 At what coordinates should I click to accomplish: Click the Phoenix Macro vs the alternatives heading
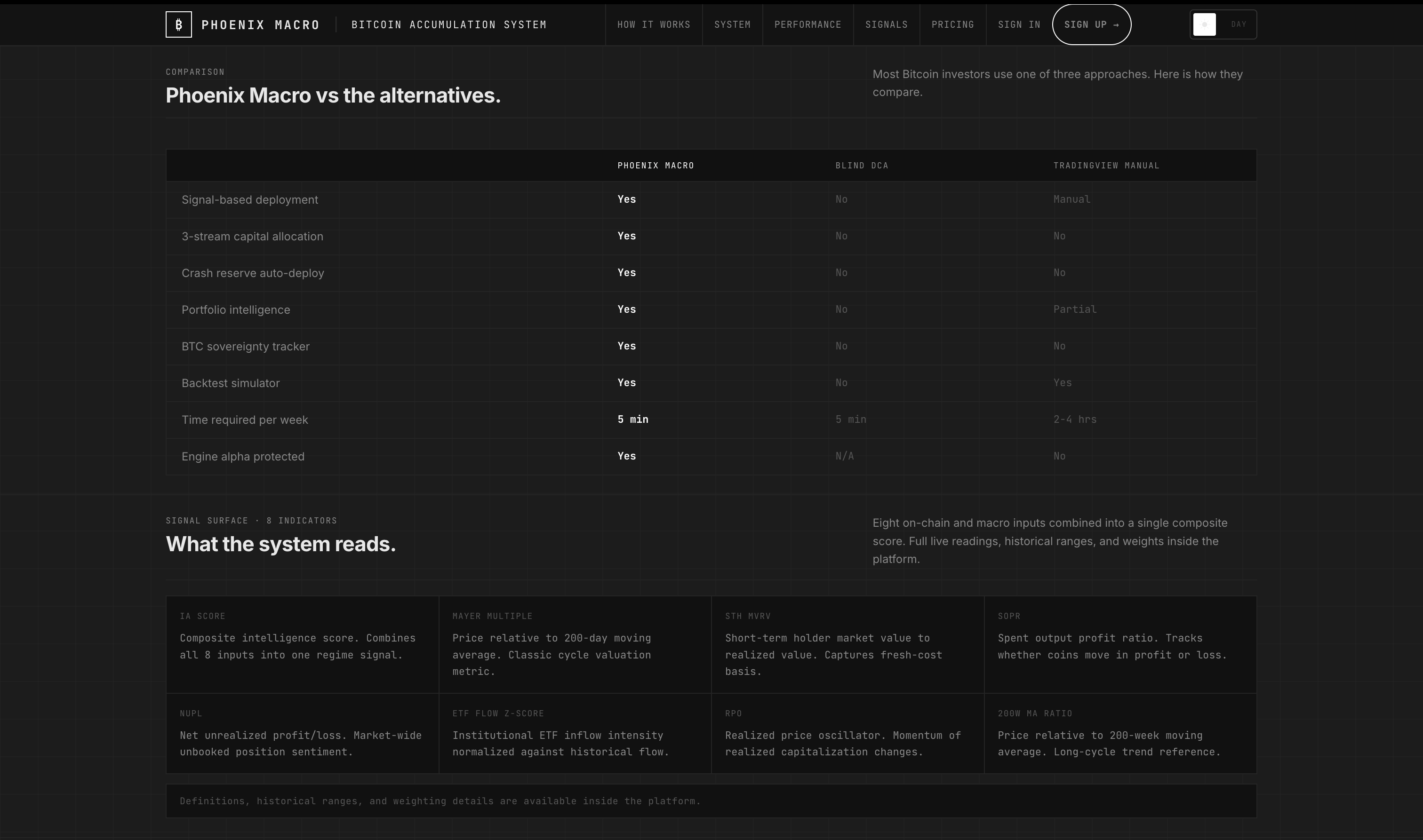[333, 95]
